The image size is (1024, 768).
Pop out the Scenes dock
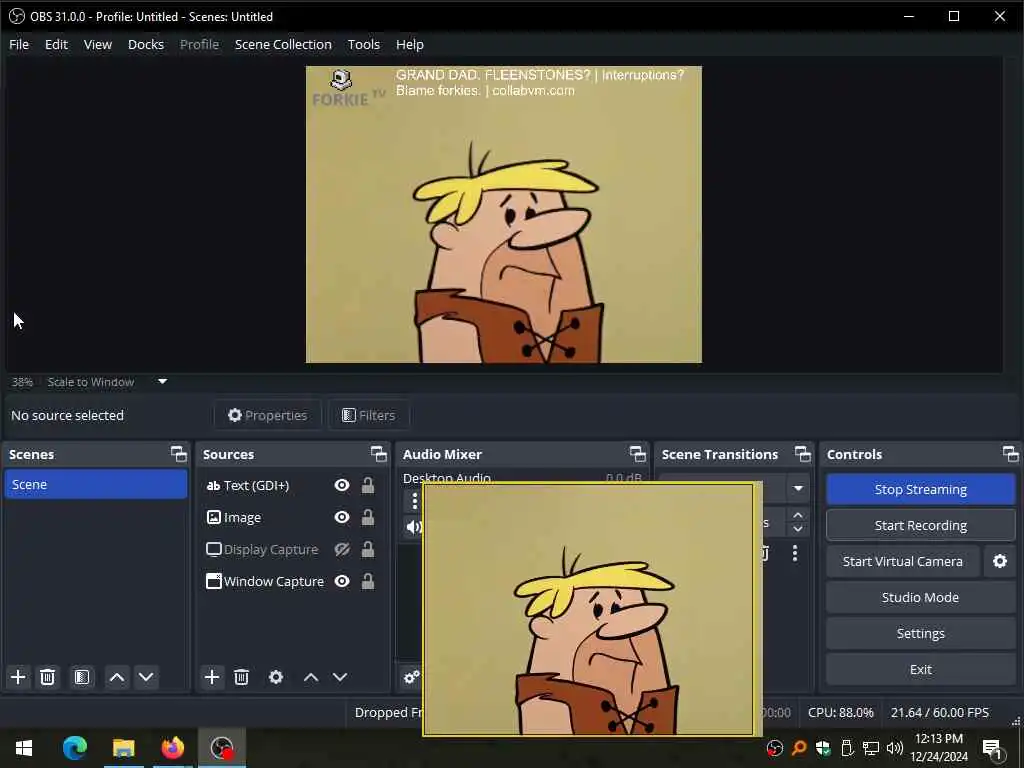(178, 454)
